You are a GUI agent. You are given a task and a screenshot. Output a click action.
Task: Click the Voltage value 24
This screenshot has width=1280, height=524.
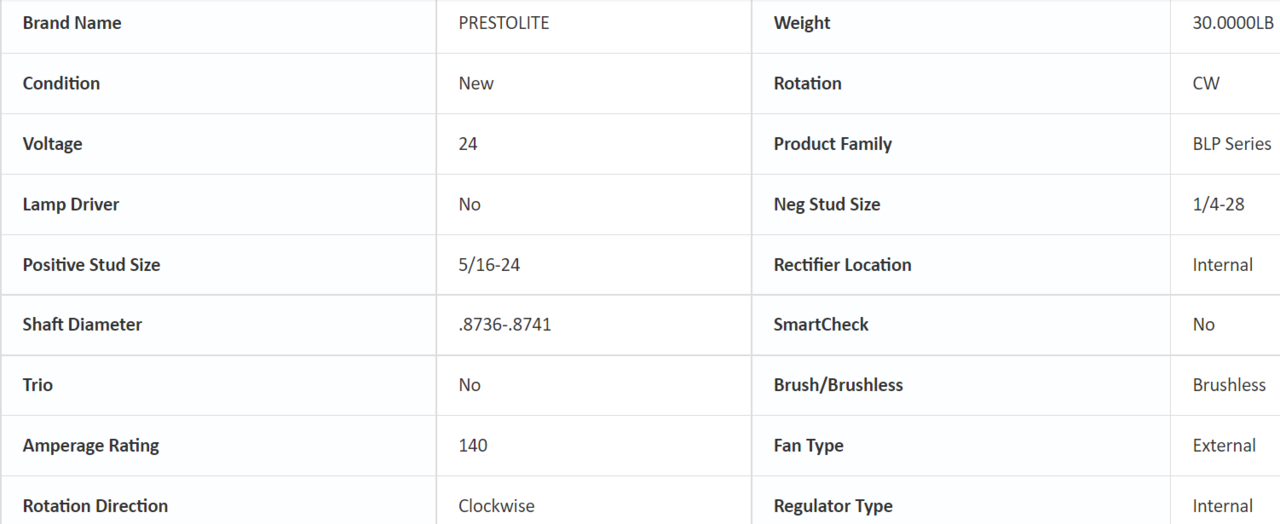click(x=468, y=144)
